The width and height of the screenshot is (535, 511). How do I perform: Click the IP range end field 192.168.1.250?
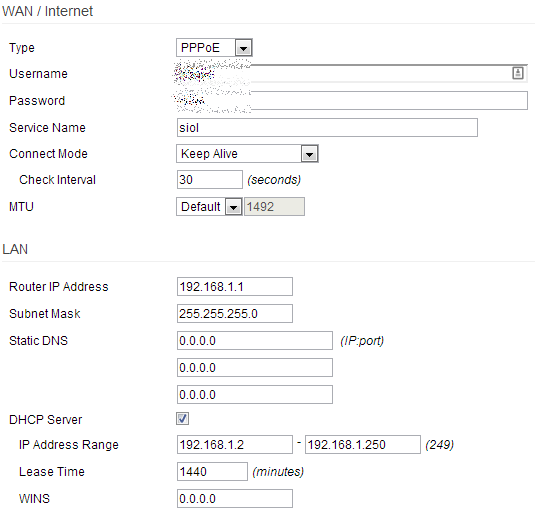coord(363,444)
